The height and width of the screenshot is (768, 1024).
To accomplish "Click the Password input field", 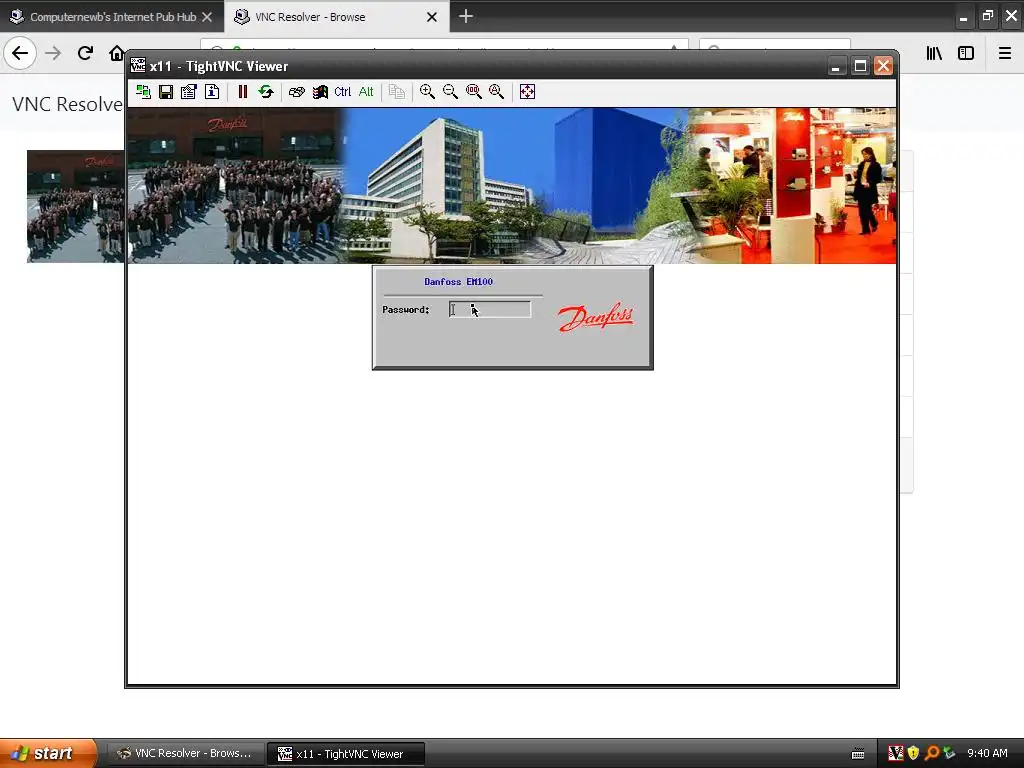I will 490,310.
